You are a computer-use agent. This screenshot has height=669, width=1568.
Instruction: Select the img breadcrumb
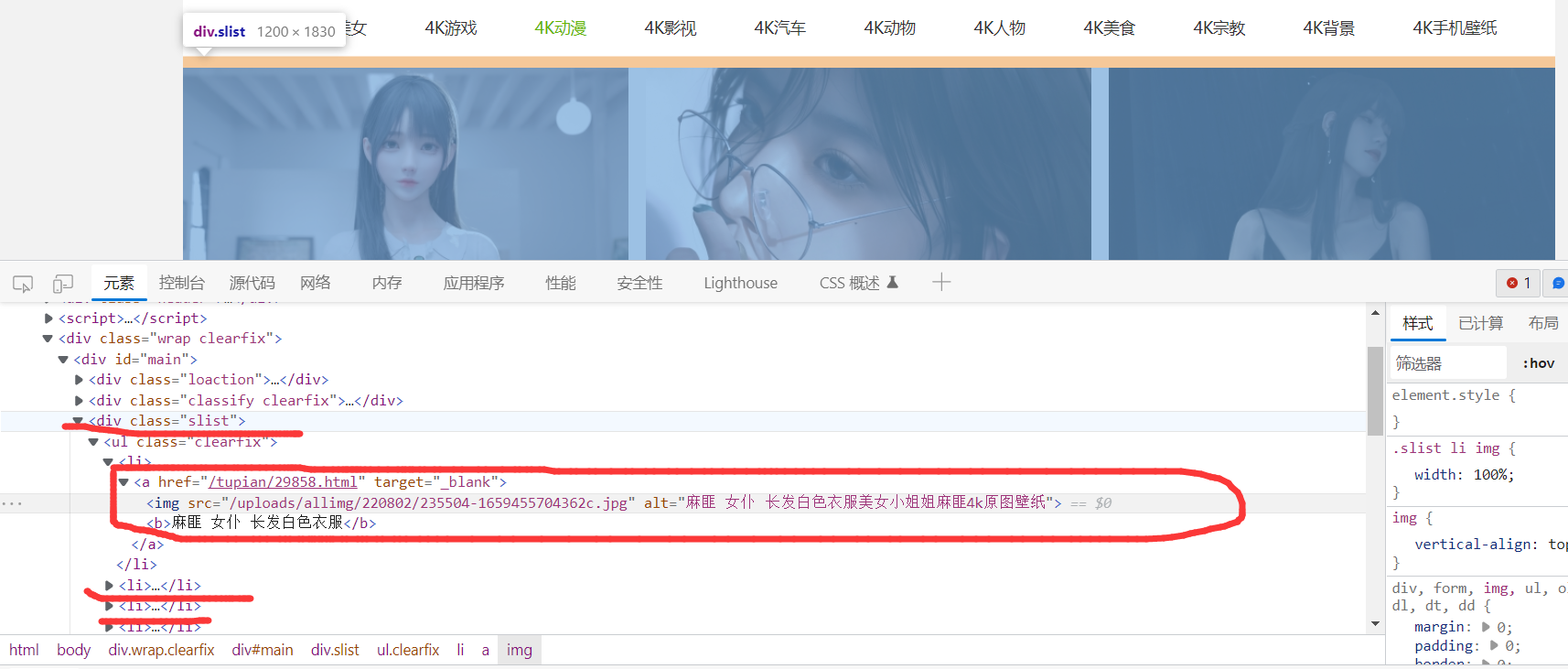[520, 650]
